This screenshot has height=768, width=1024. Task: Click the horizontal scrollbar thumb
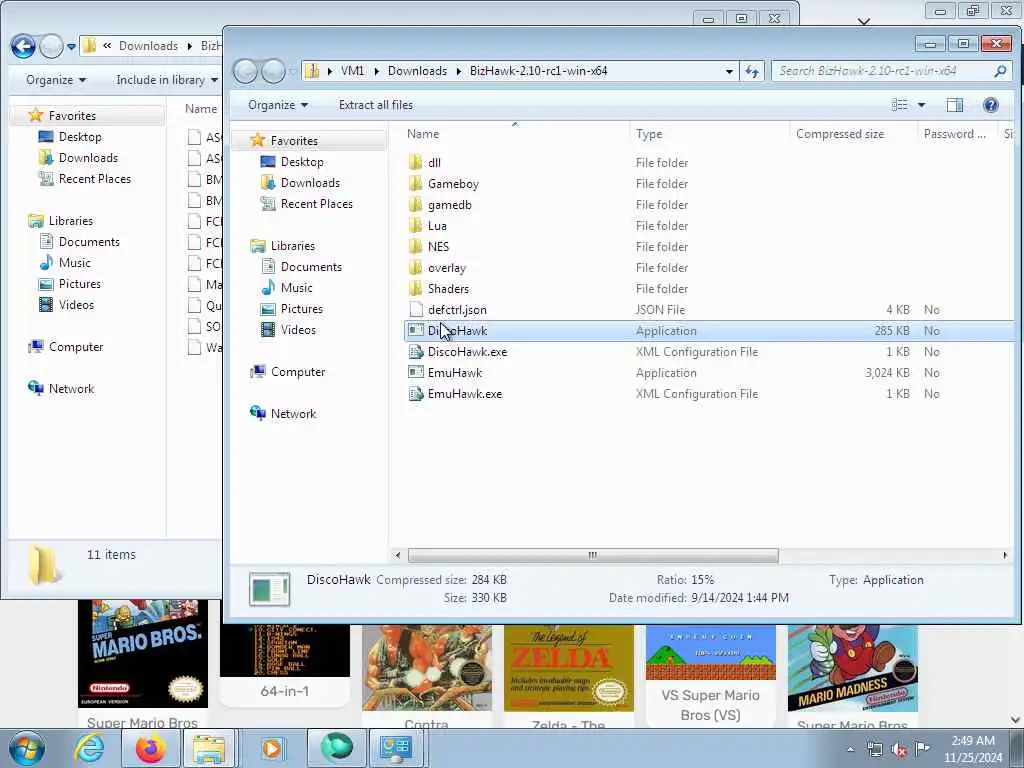tap(593, 555)
